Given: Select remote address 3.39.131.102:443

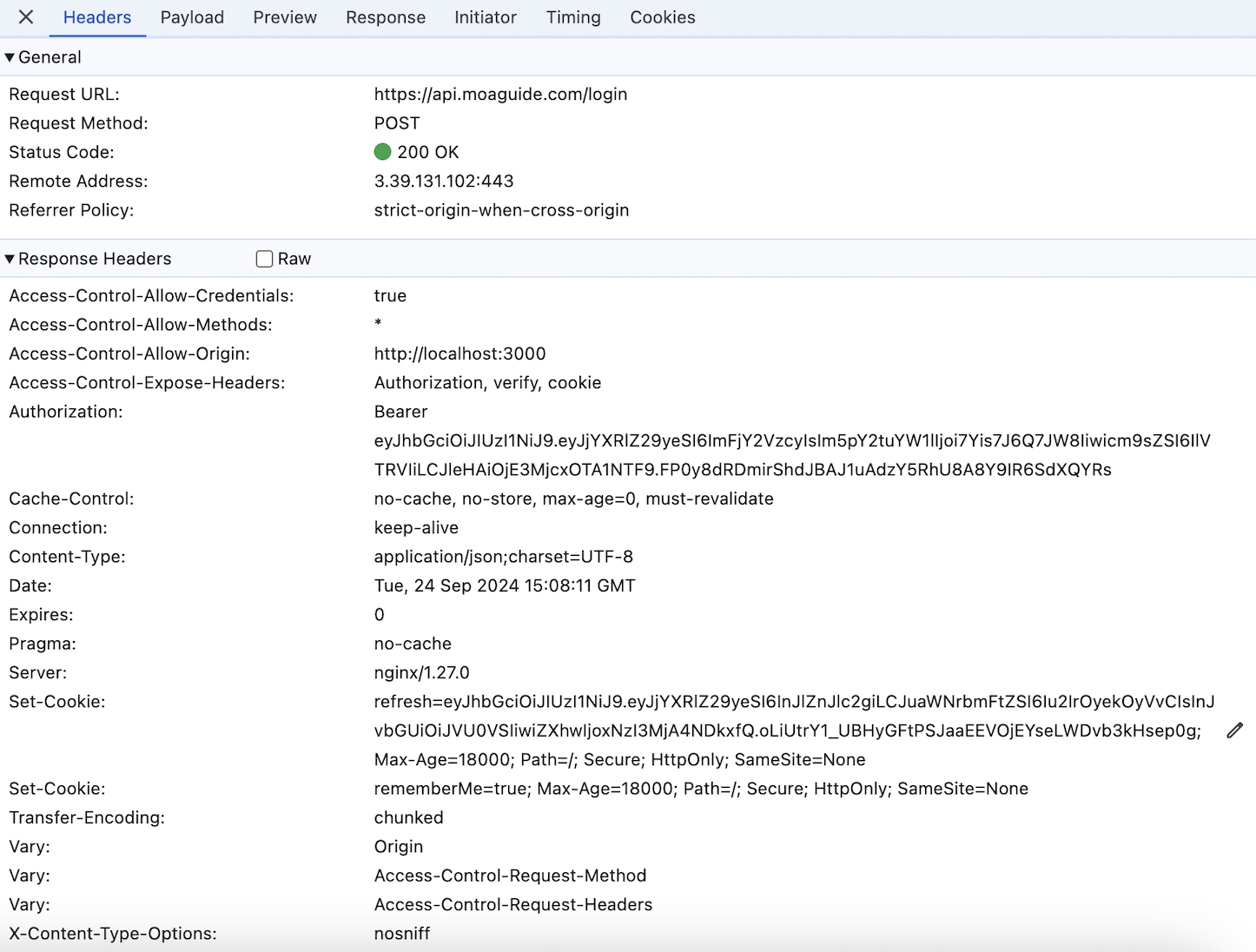Looking at the screenshot, I should (x=444, y=181).
